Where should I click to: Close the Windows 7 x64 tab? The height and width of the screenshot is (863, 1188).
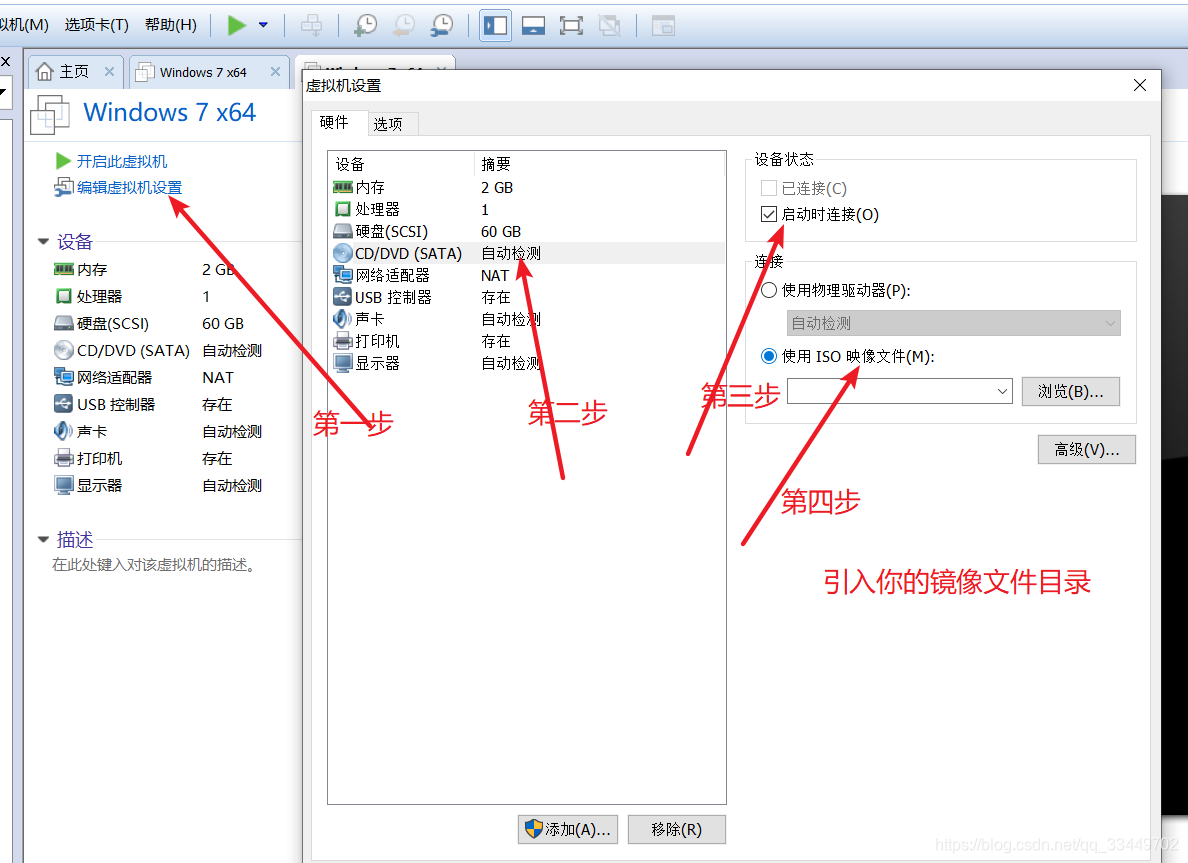pos(275,71)
